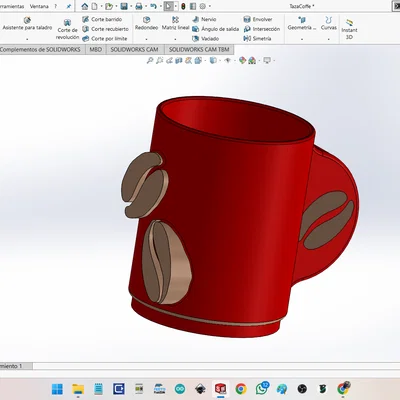Toggle hide/show items eye icon
Image resolution: width=400 pixels, height=400 pixels.
tap(228, 60)
